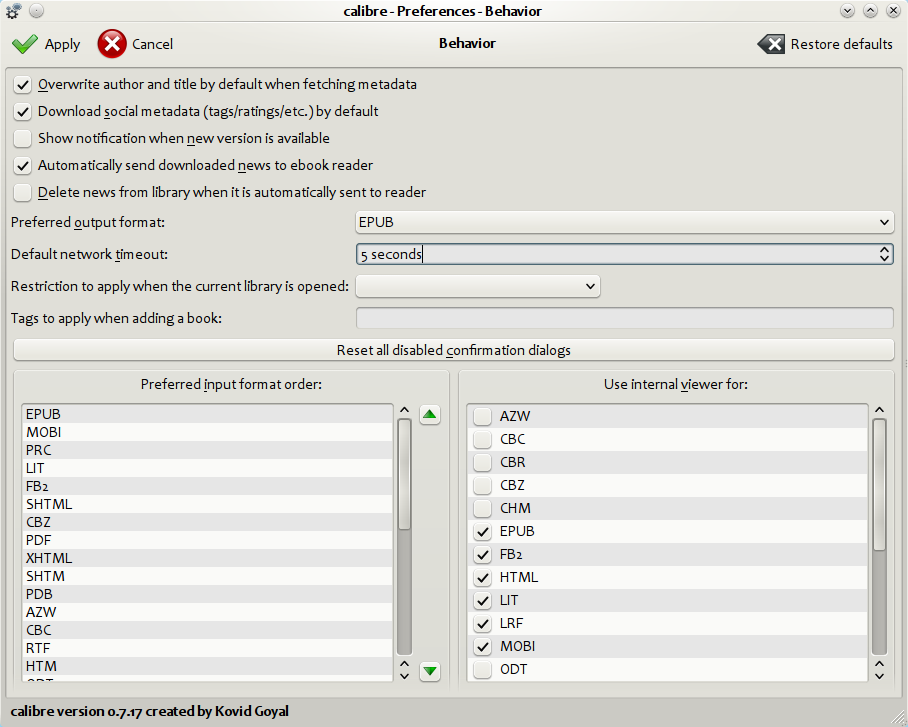
Task: Click Reset all disabled confirmation dialogs button
Action: click(x=454, y=350)
